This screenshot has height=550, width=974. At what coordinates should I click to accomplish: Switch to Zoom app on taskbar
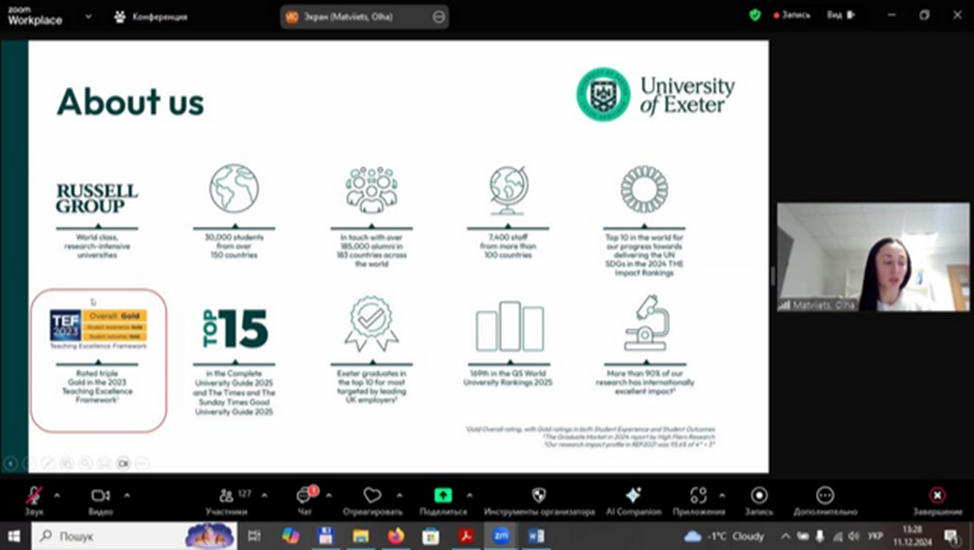(x=501, y=536)
